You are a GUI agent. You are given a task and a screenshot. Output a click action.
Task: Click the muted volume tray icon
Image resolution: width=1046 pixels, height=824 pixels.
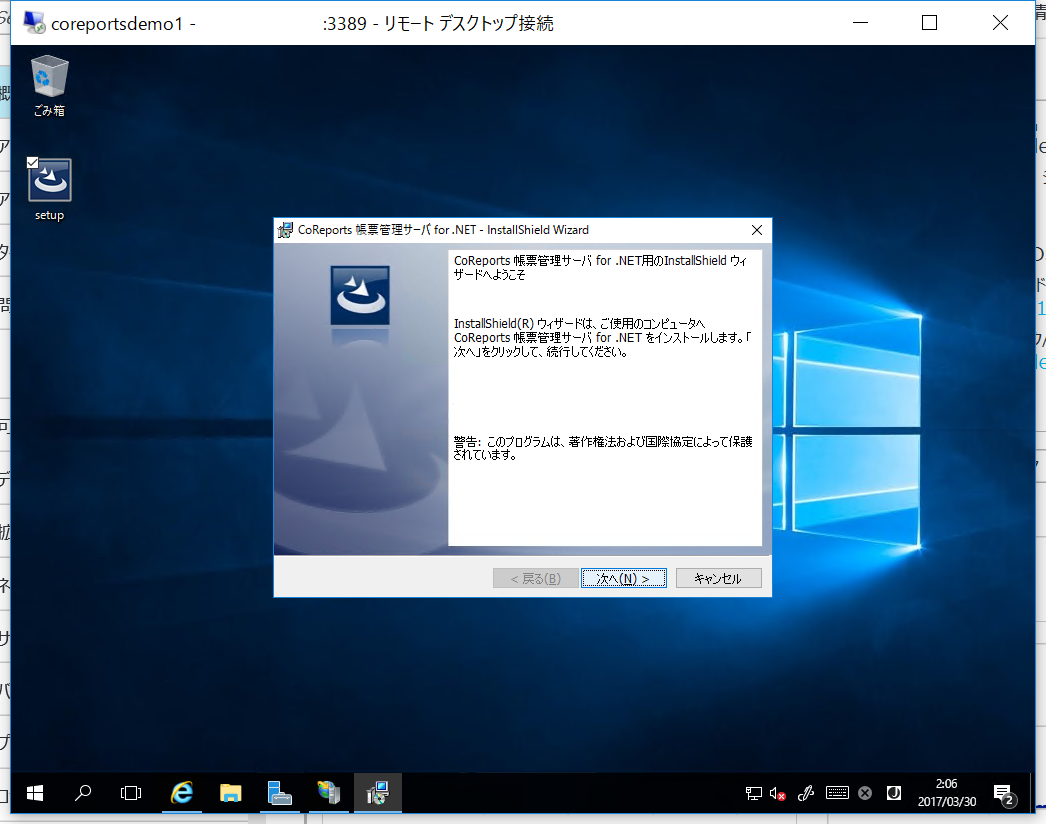777,793
